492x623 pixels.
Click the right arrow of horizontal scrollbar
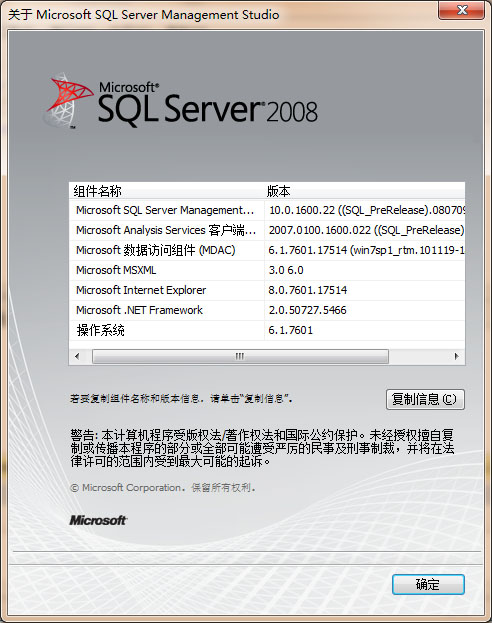[x=457, y=356]
